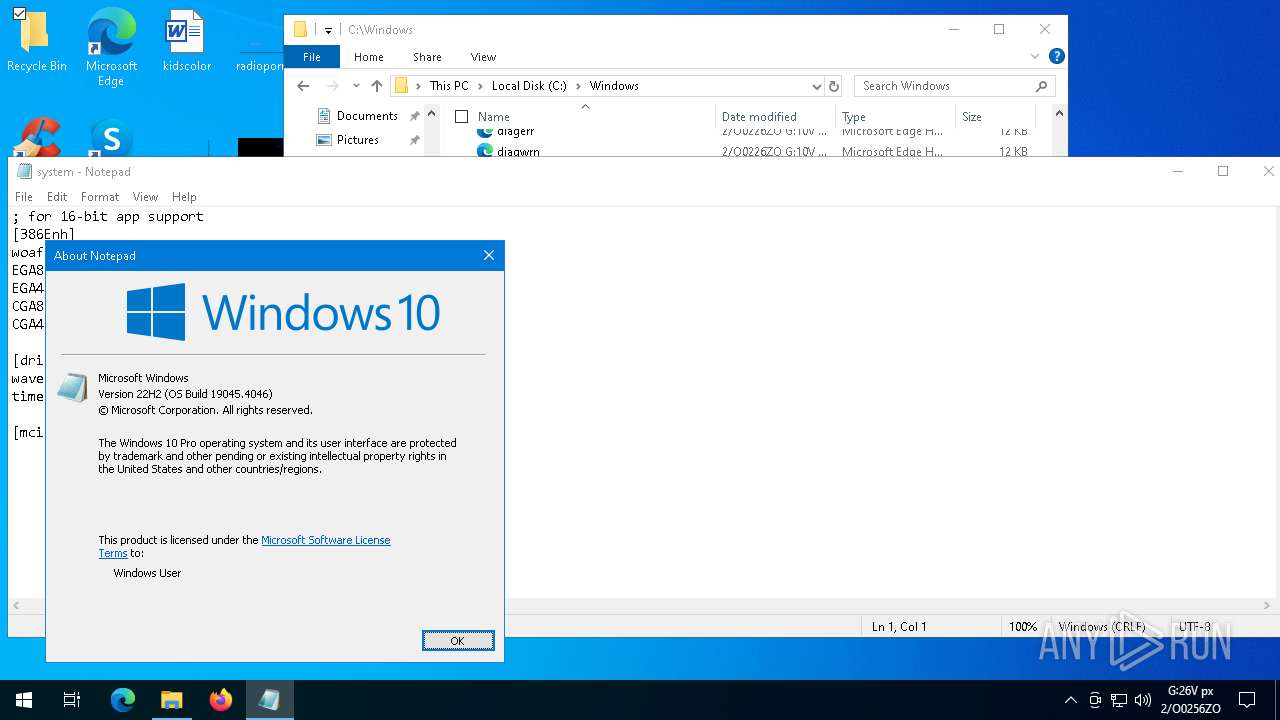Select Documents in Explorer navigation pane
This screenshot has height=720, width=1280.
367,116
